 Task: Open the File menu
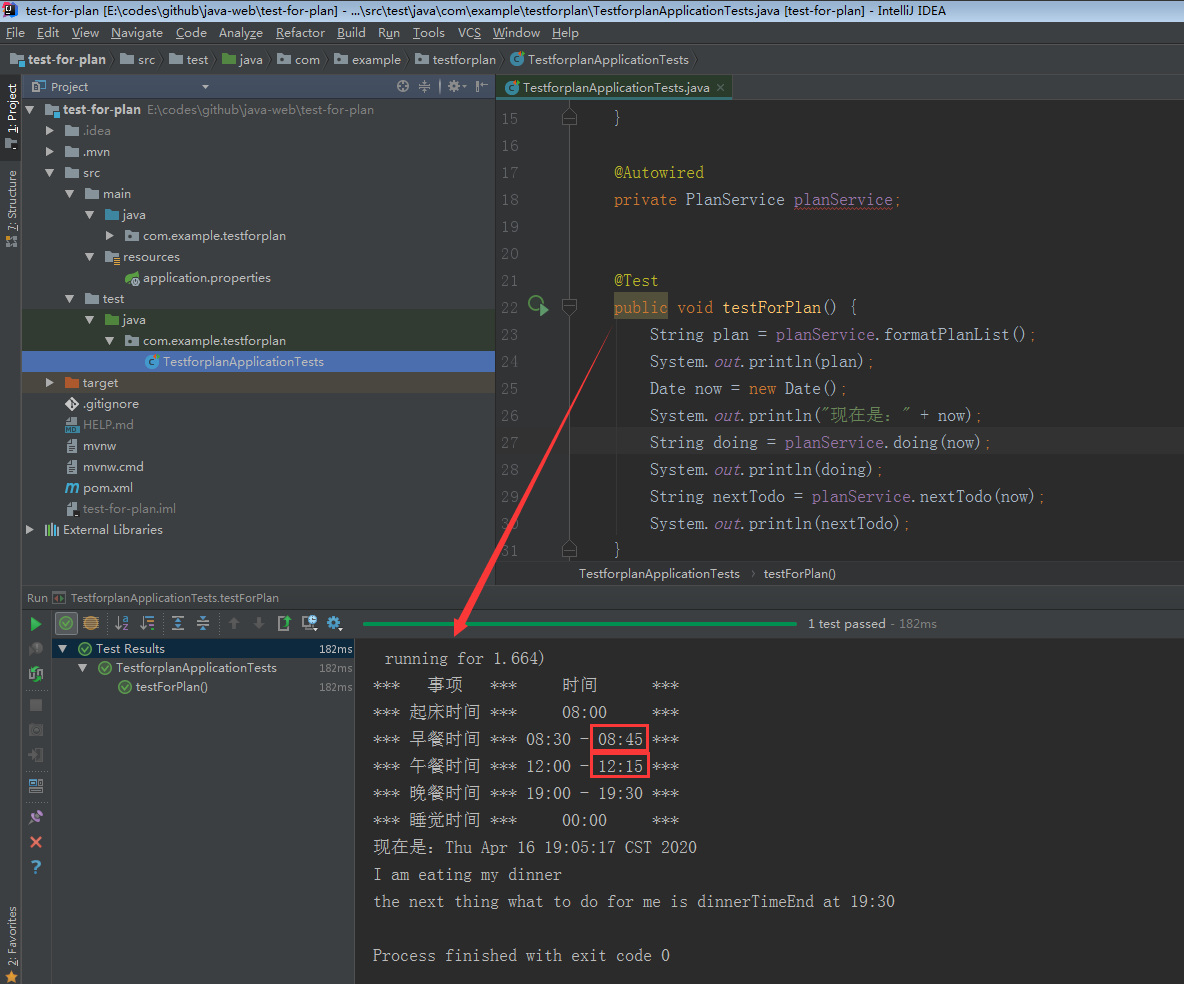coord(15,32)
